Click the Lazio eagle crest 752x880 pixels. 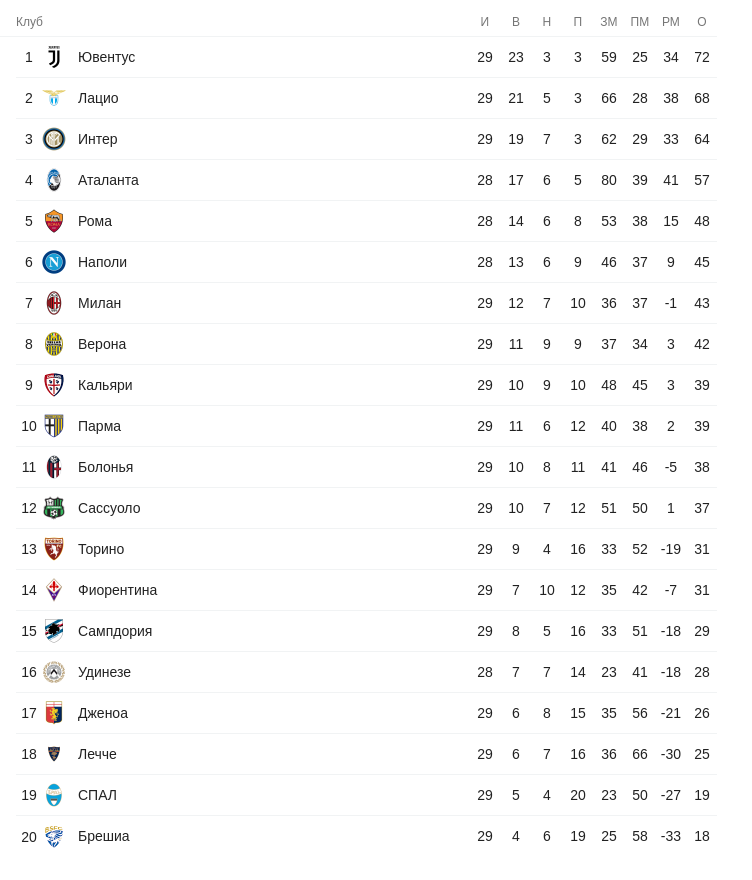(54, 98)
